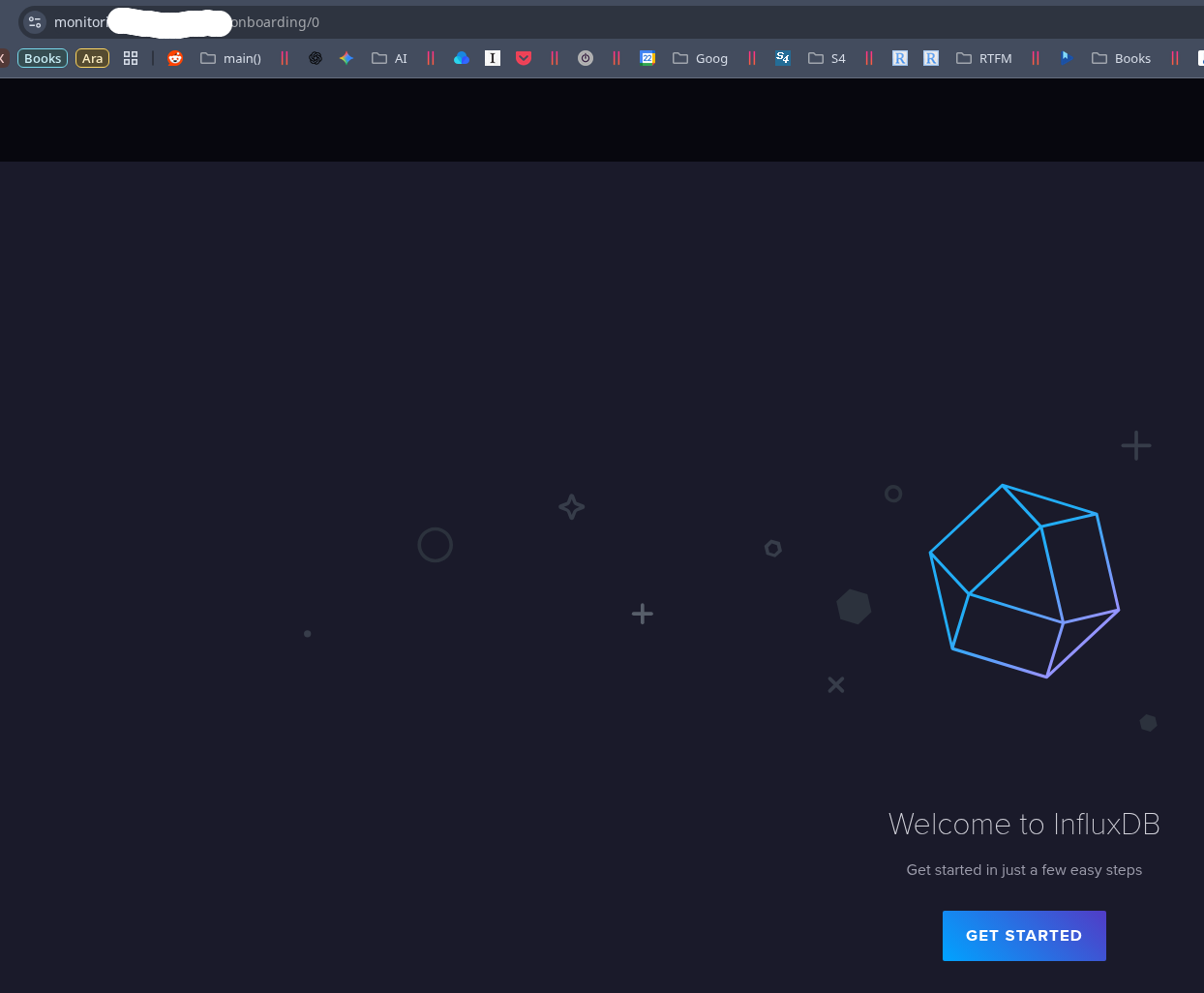
Task: Select the 'Books' tab group
Action: tap(42, 58)
